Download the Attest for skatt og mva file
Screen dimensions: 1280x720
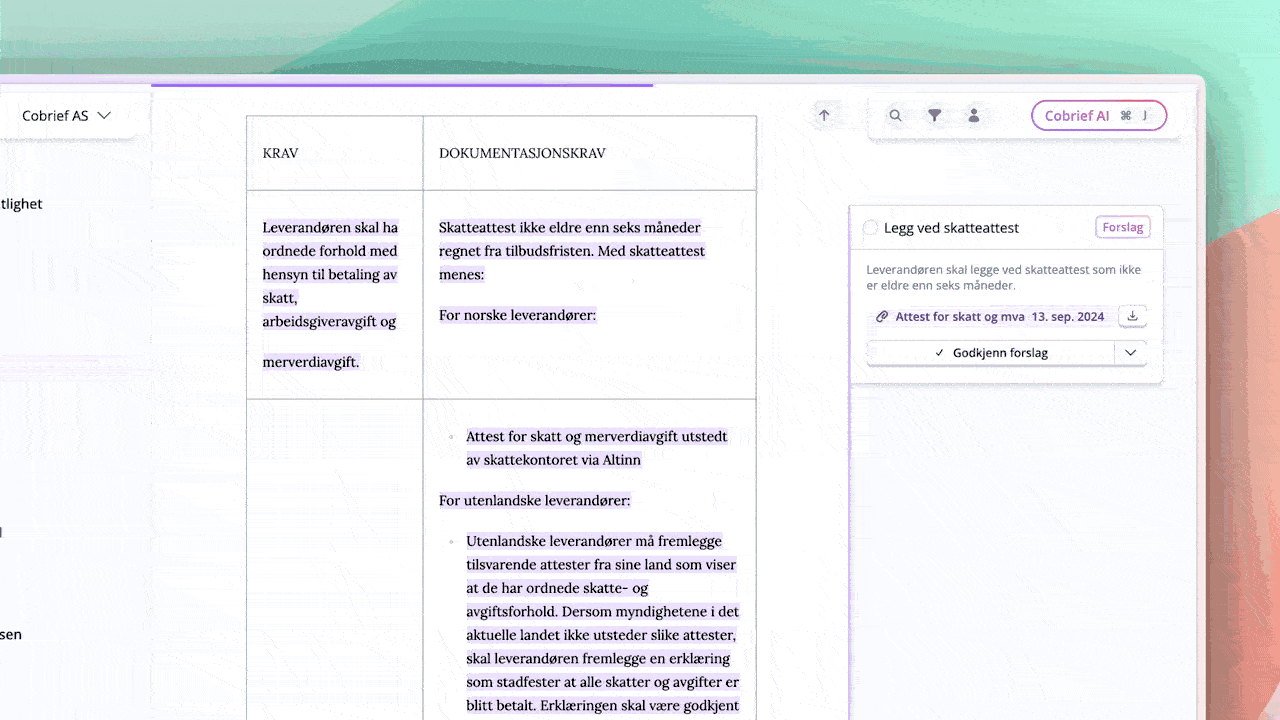click(1132, 316)
